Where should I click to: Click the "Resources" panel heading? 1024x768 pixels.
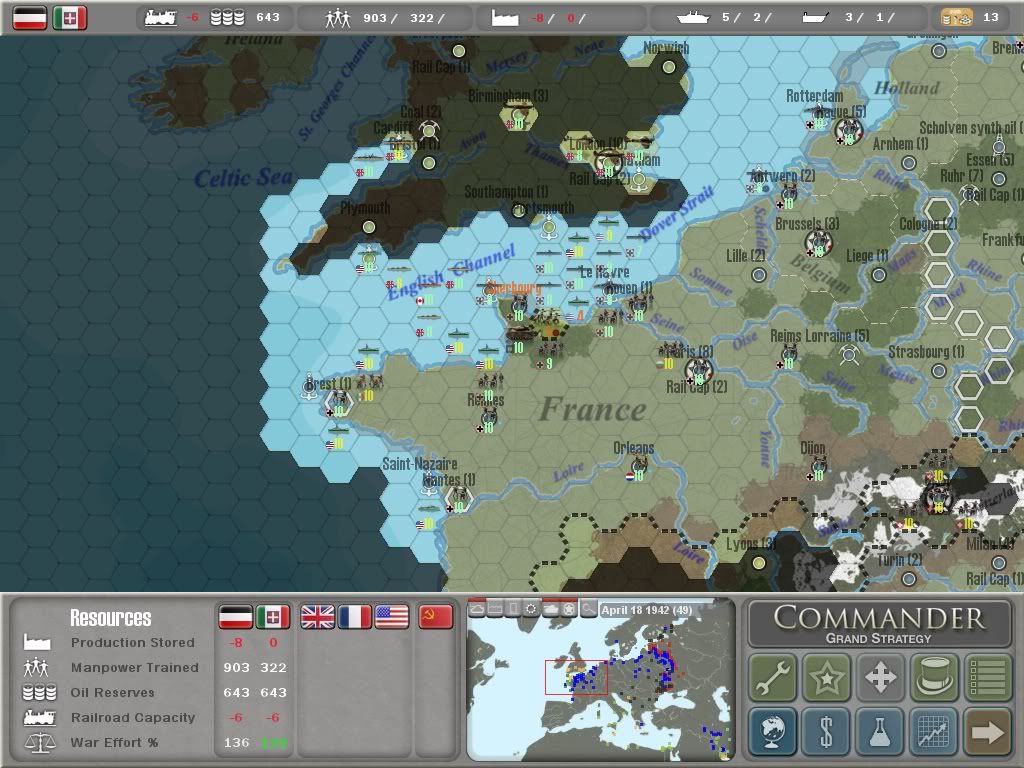tap(110, 618)
